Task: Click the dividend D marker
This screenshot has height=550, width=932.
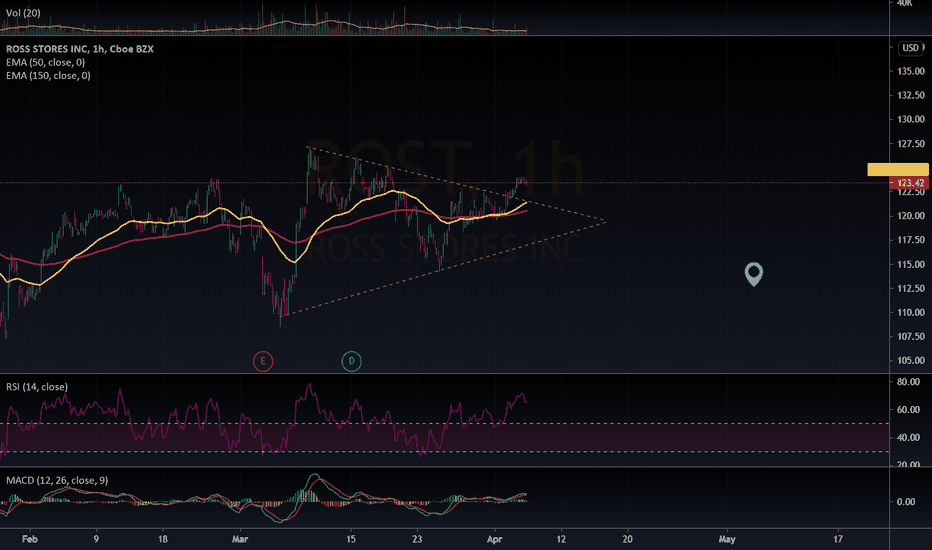Action: coord(351,361)
